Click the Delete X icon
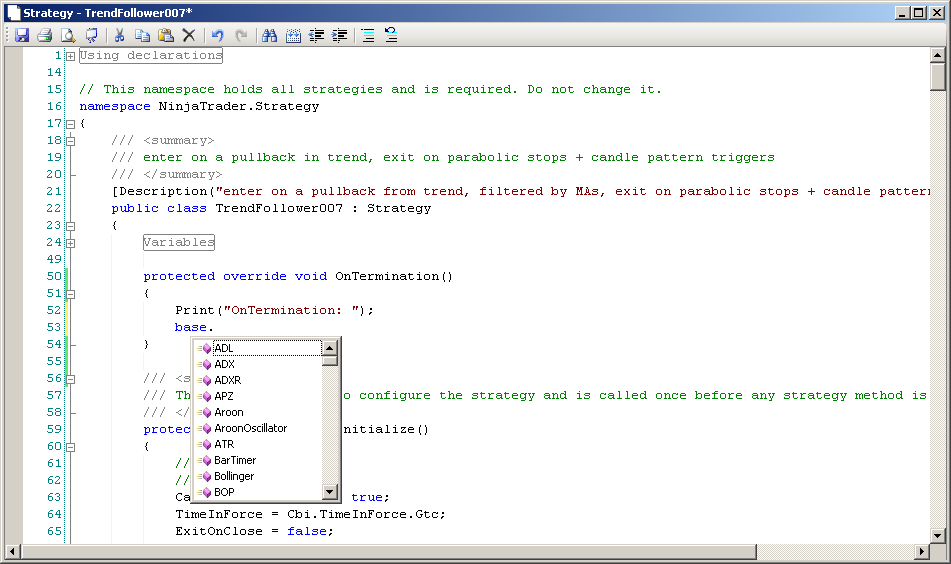 coord(189,36)
